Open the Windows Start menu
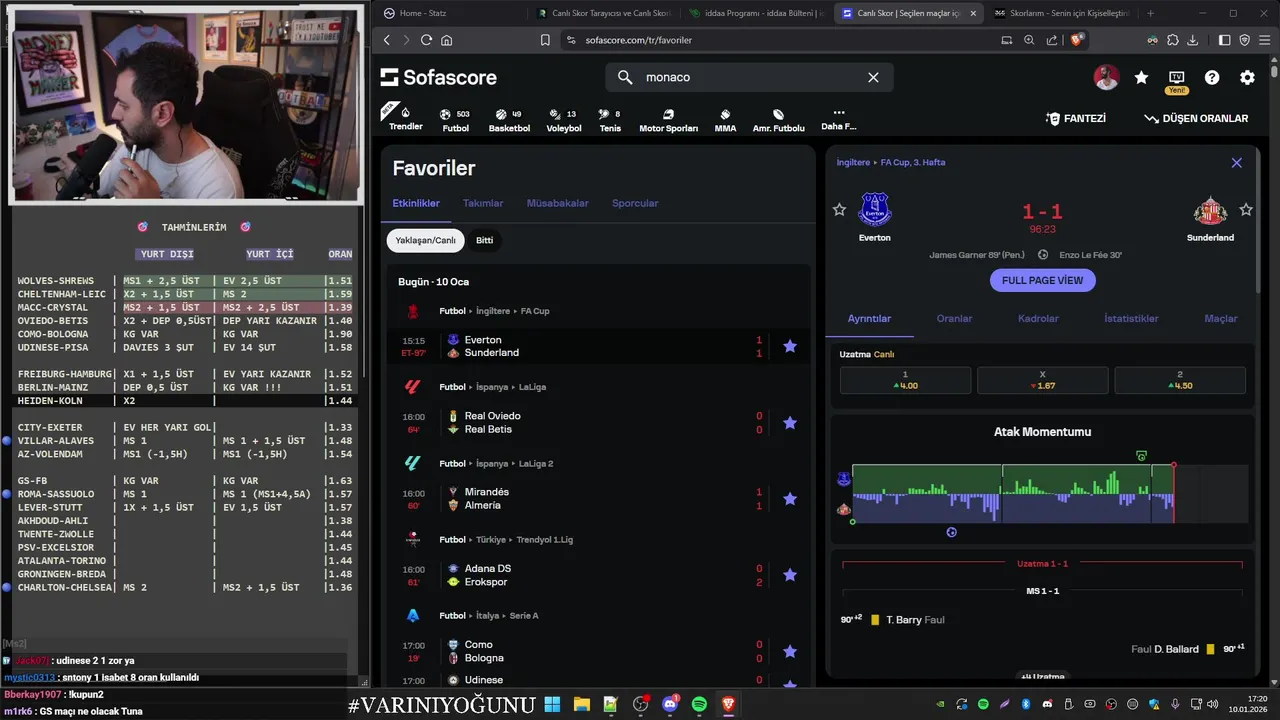This screenshot has height=720, width=1280. point(552,705)
